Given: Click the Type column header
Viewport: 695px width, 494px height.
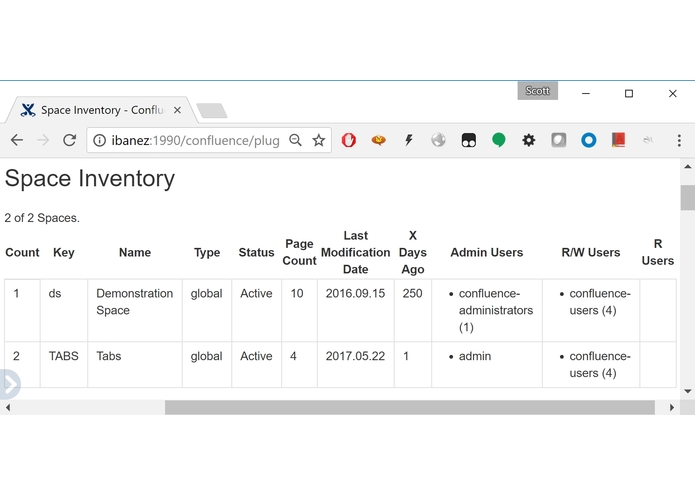Looking at the screenshot, I should (x=207, y=253).
